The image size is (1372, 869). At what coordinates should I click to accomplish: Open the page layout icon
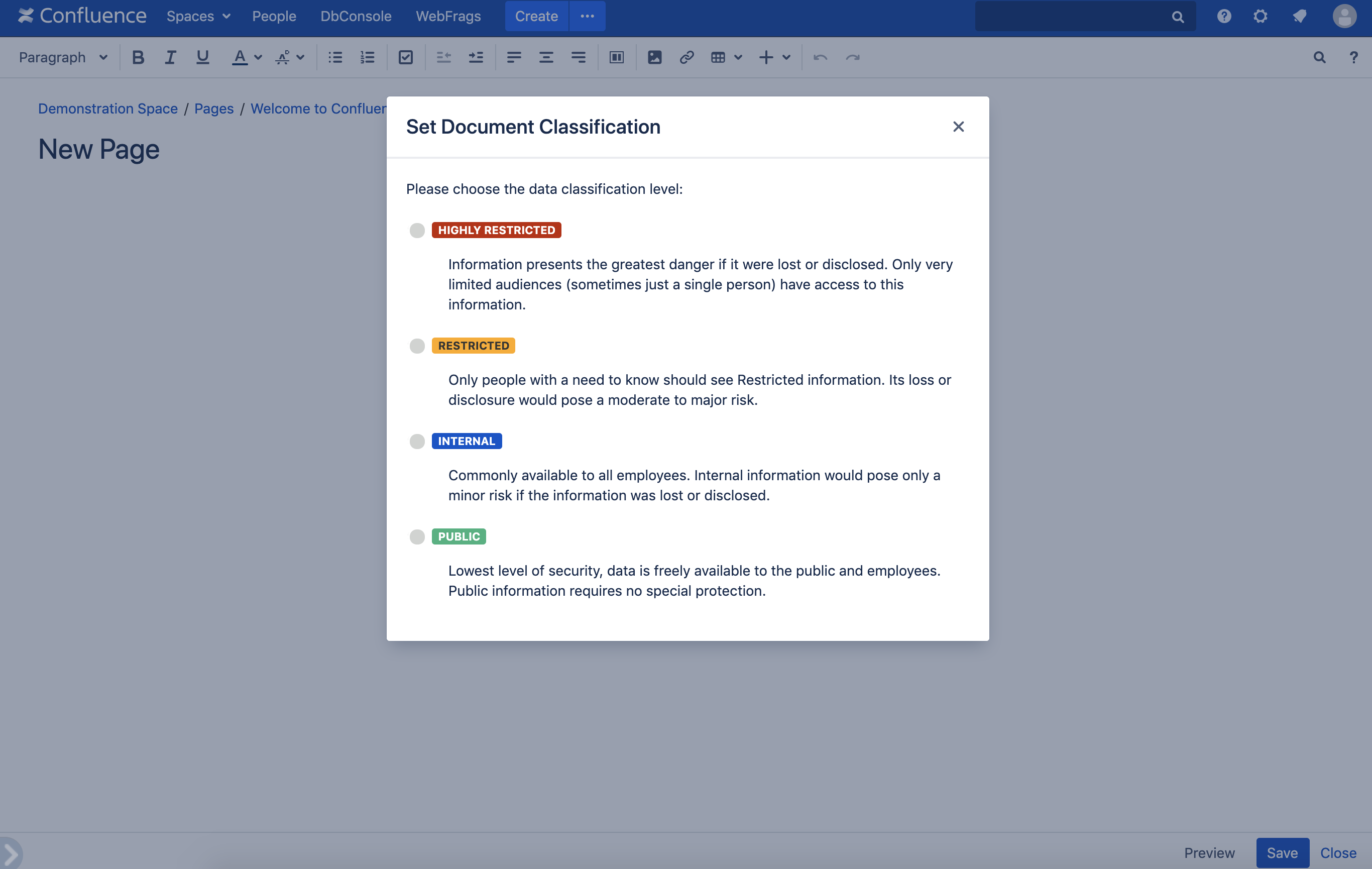point(617,58)
